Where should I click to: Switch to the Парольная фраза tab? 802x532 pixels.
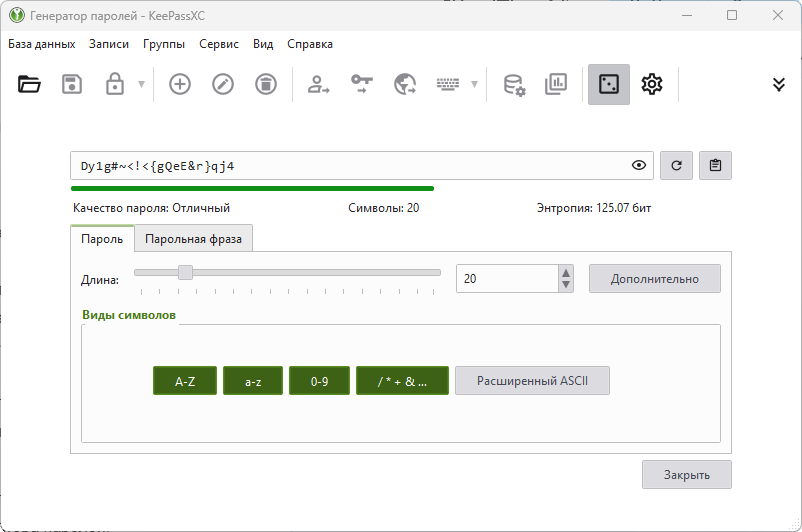tap(194, 239)
